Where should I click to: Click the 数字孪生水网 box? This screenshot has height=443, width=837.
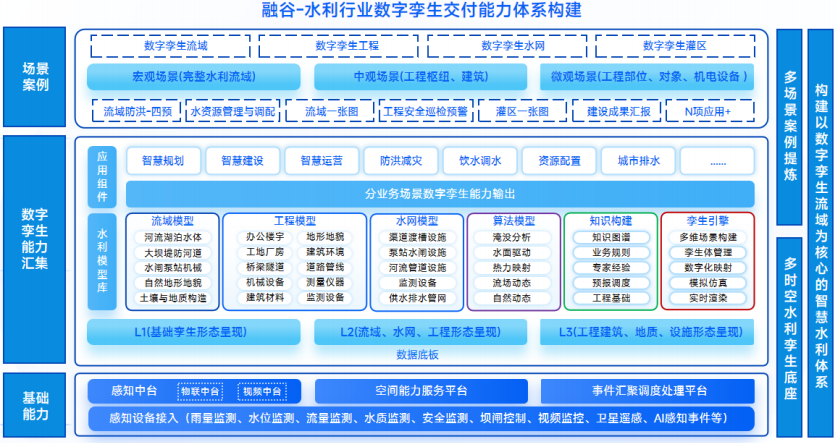coord(507,46)
